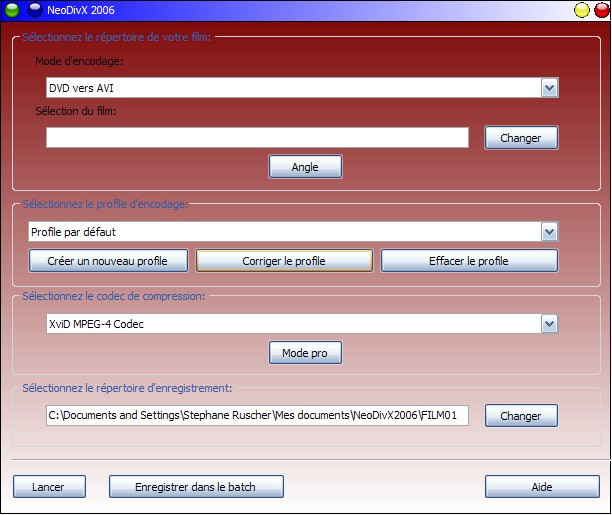Click 'Sélectionnez le profile d'encodage:' heading

[x=105, y=204]
